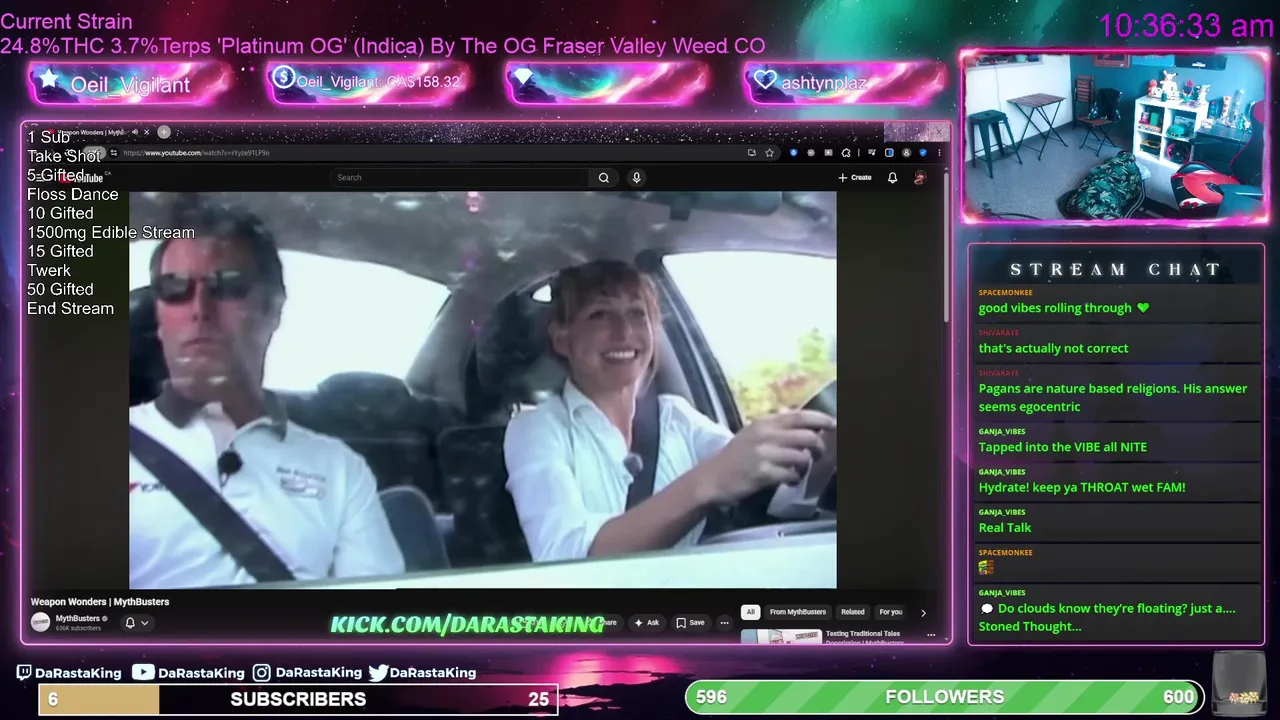Click the Twitter DaRastaKing handle
Screen dimensions: 1280x720
[422, 673]
